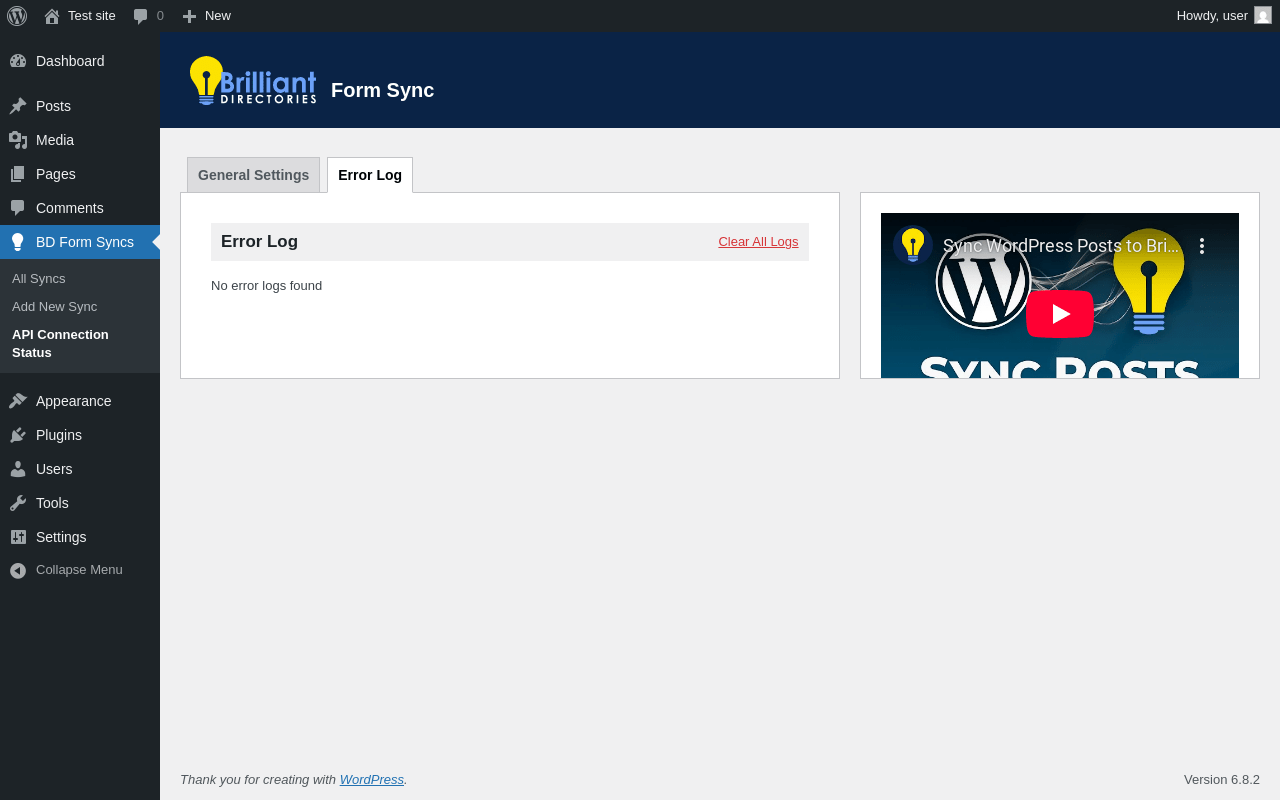The width and height of the screenshot is (1280, 800).
Task: Click the Users person icon
Action: tap(18, 469)
